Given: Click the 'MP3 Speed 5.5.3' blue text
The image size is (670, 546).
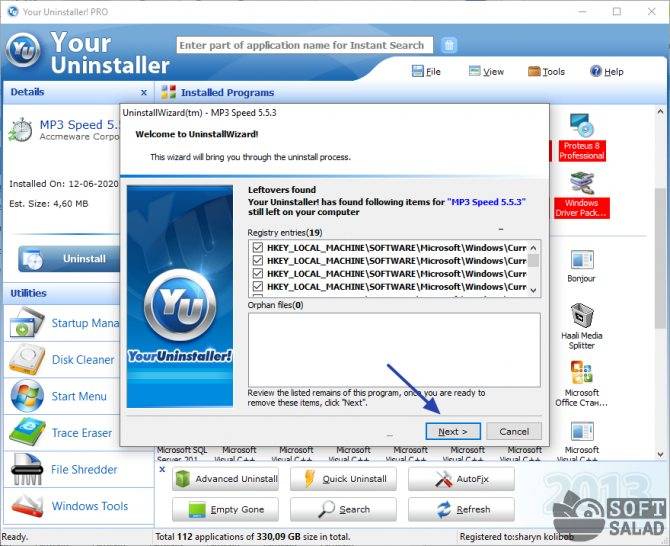Looking at the screenshot, I should (x=486, y=202).
